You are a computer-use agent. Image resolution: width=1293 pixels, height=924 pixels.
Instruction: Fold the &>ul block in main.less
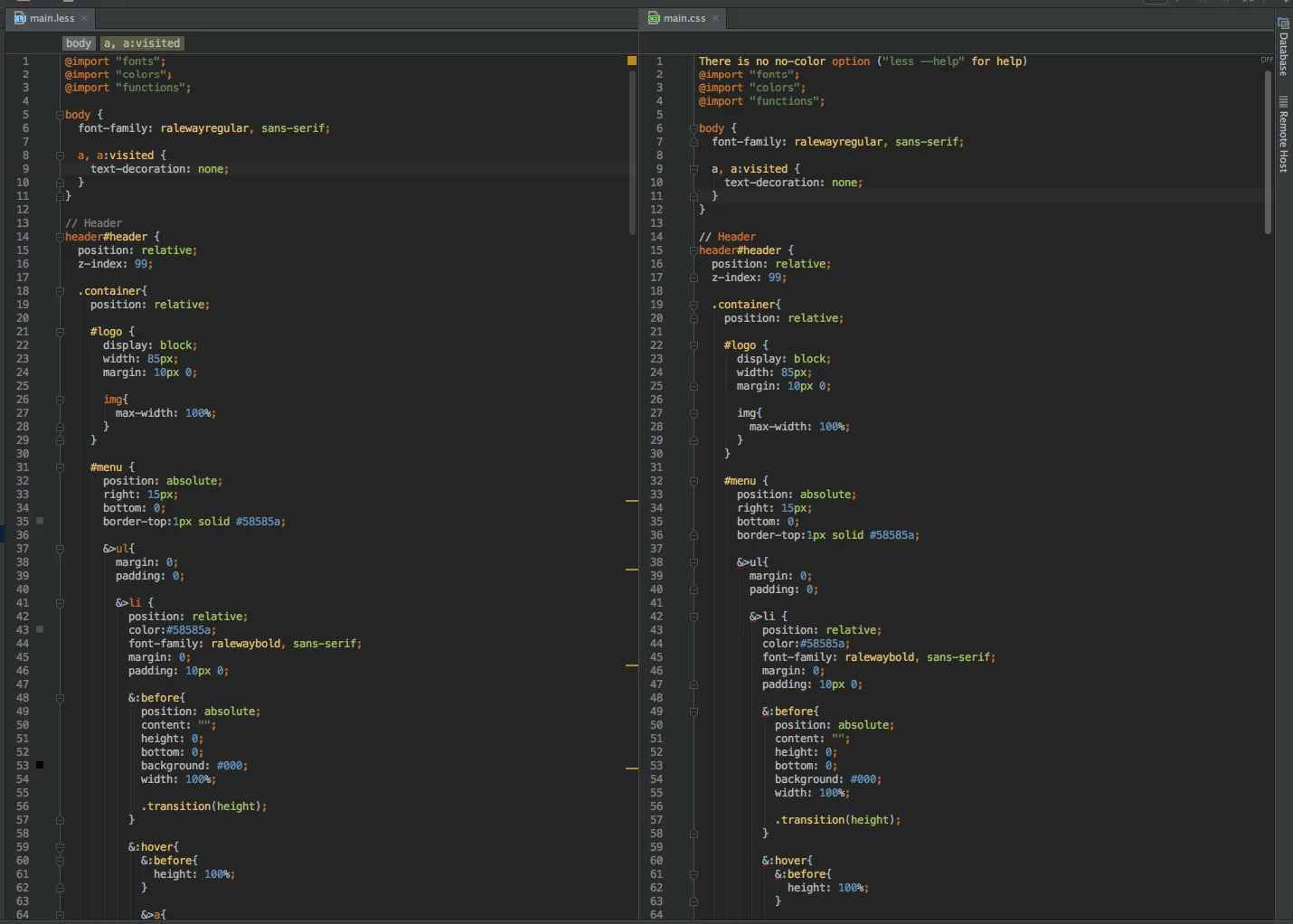pyautogui.click(x=60, y=549)
